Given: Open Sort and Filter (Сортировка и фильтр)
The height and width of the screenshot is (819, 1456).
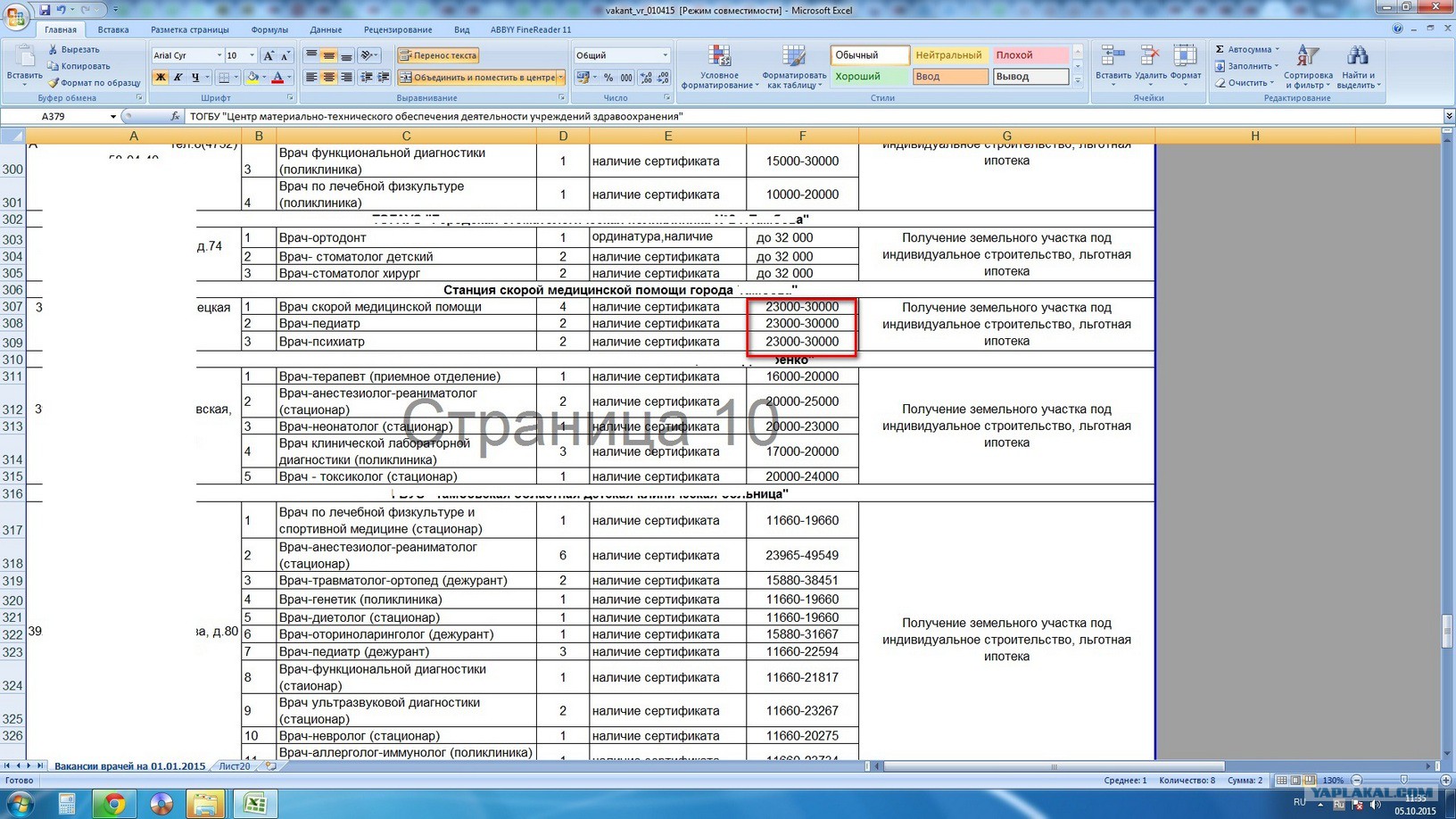Looking at the screenshot, I should (x=1308, y=67).
